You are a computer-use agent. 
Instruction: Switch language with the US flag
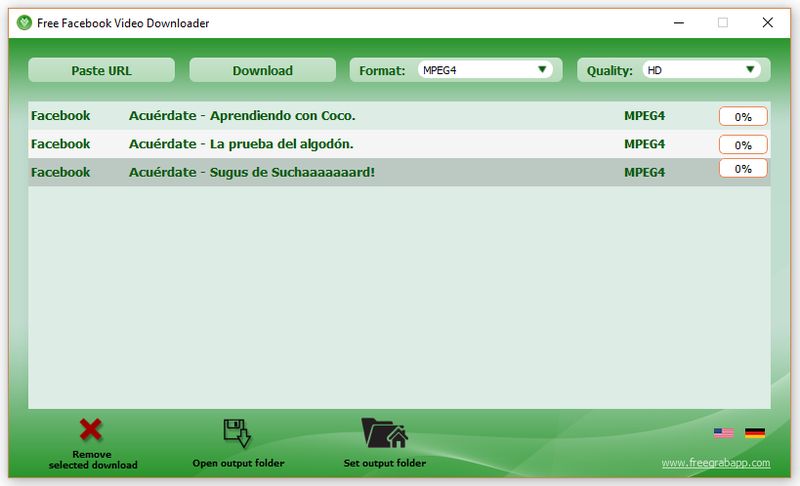(x=723, y=433)
